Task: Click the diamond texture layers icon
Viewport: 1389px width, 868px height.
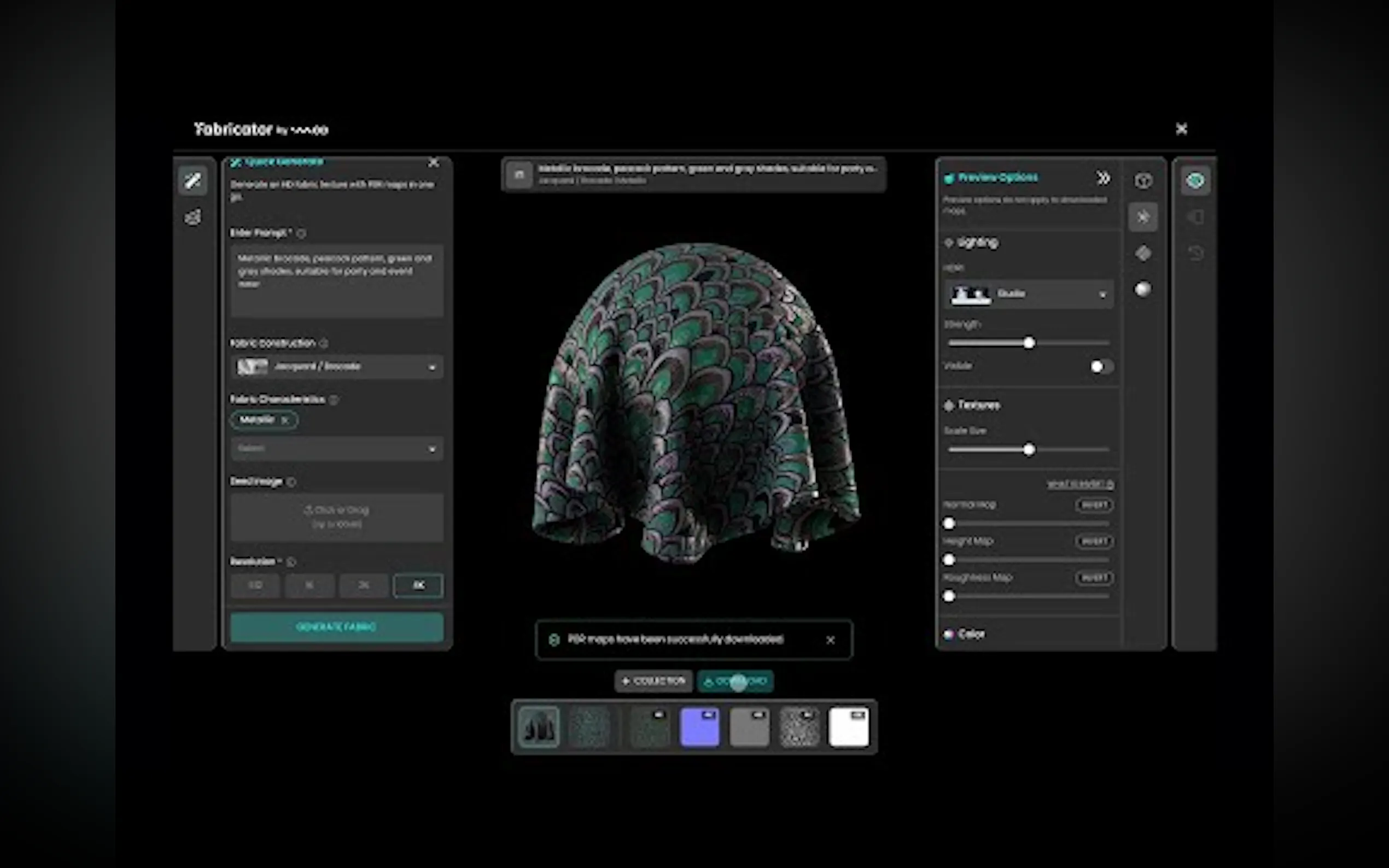Action: [x=1143, y=253]
